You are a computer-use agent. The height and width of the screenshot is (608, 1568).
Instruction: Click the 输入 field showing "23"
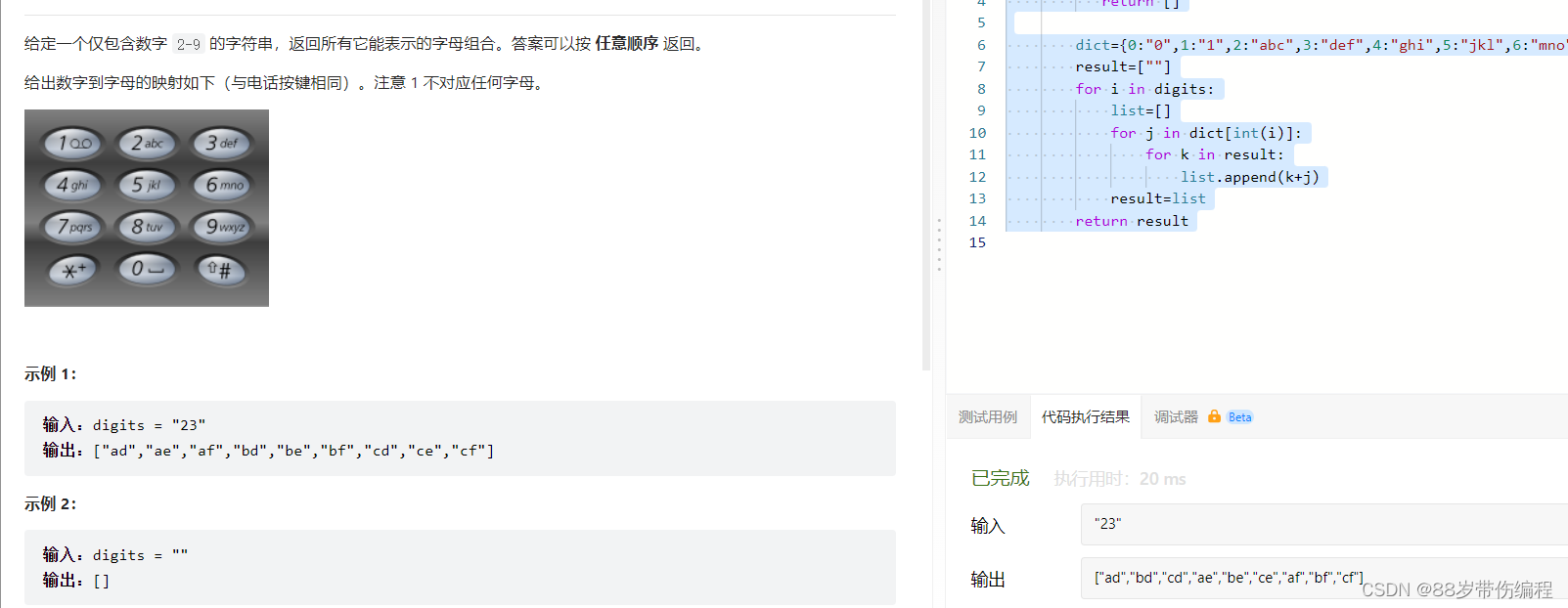point(1324,524)
